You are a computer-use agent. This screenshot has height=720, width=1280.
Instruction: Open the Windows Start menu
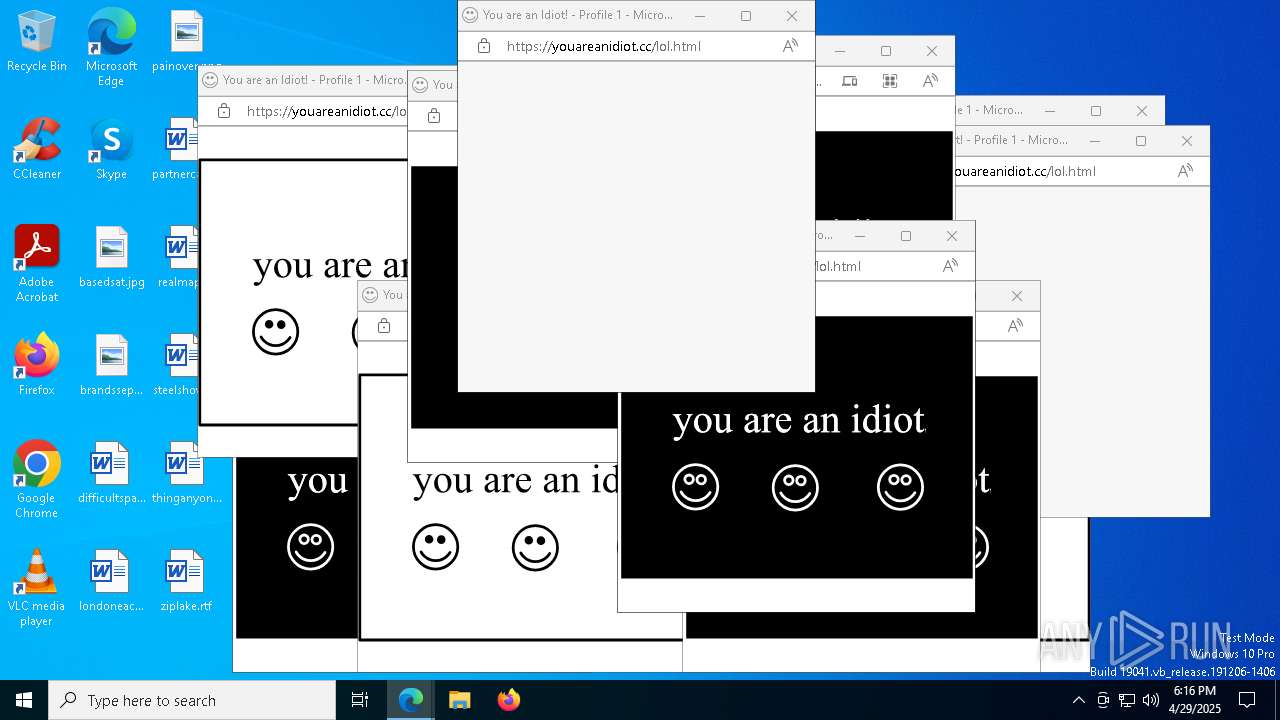(x=24, y=700)
